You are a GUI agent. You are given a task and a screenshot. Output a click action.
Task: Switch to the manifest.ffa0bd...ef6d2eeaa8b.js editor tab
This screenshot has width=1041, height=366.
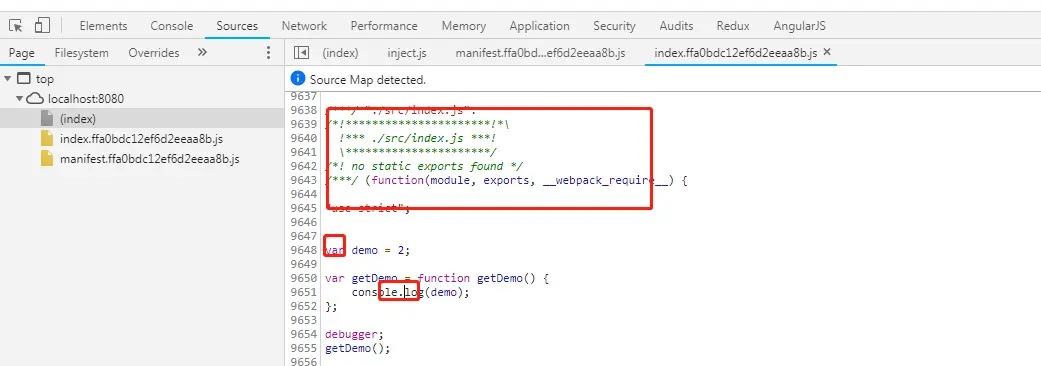coord(540,52)
